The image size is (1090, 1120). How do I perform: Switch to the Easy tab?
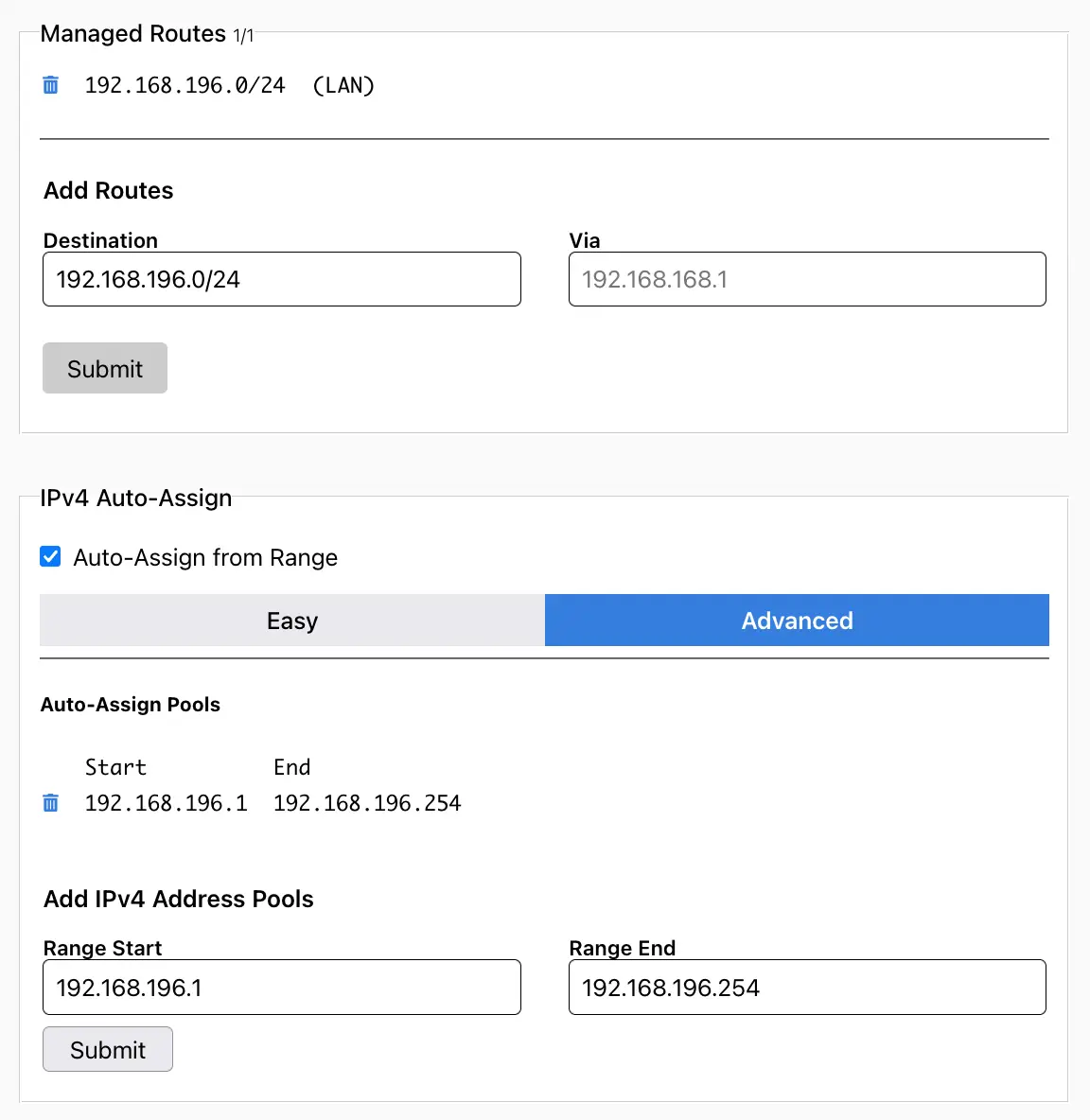(x=292, y=621)
